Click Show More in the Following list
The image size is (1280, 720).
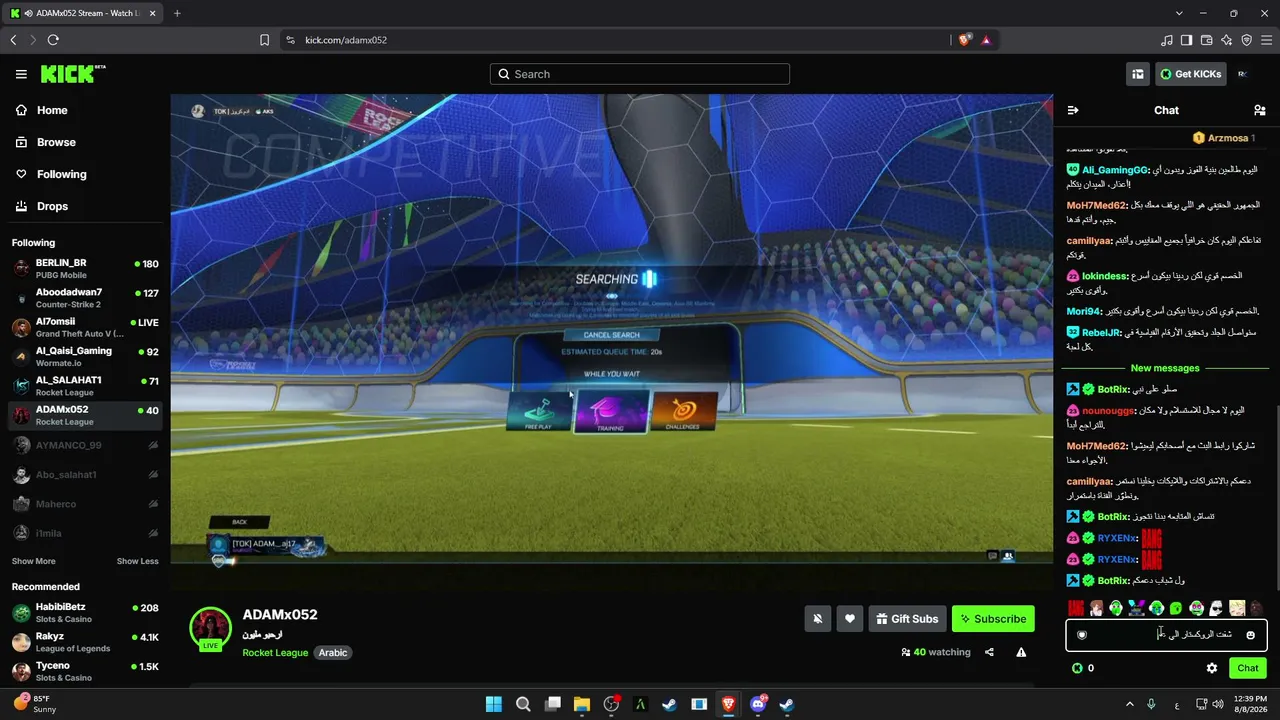(x=34, y=561)
